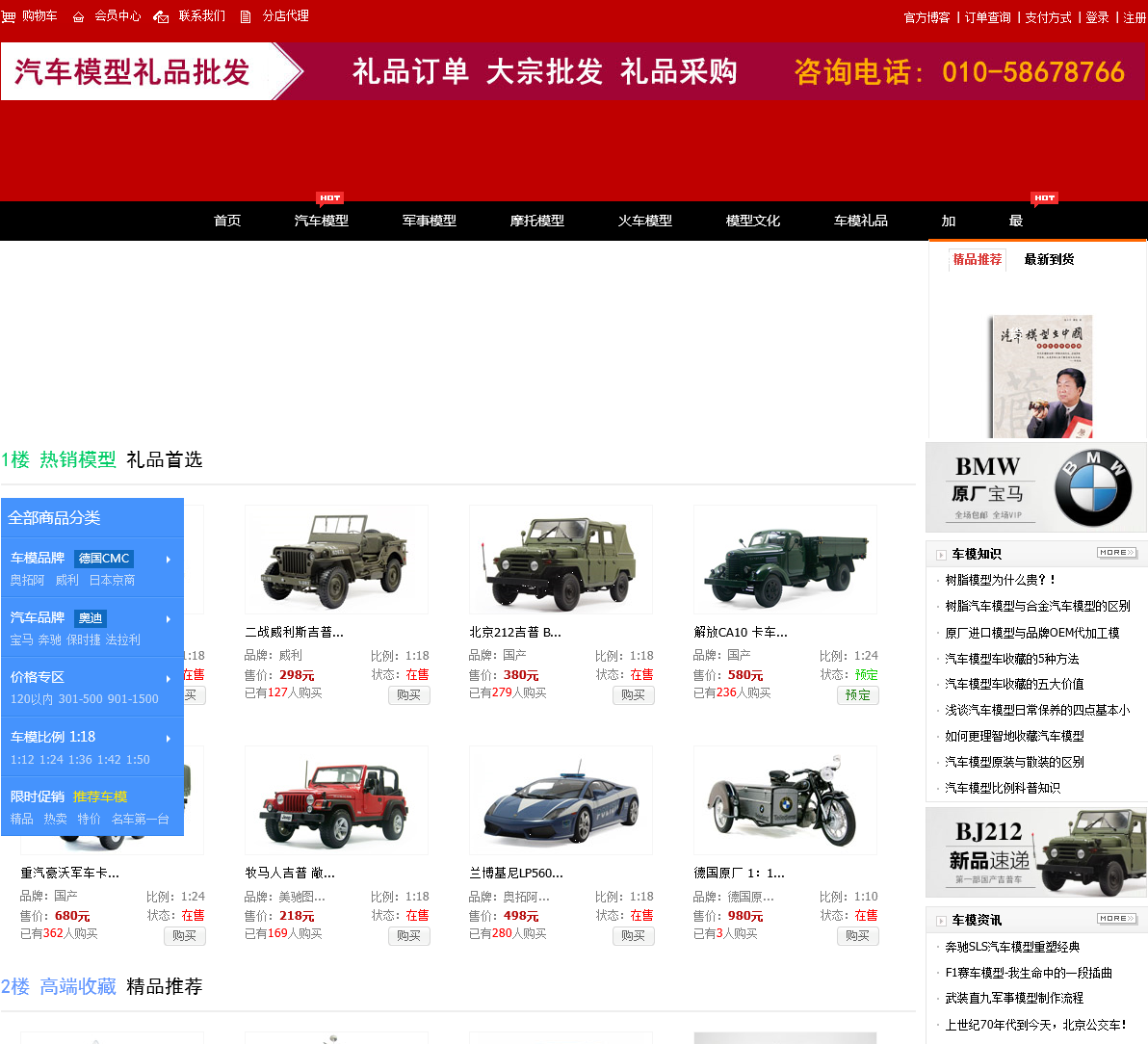
Task: Expand the 汽车品牌 category arrow
Action: click(169, 619)
